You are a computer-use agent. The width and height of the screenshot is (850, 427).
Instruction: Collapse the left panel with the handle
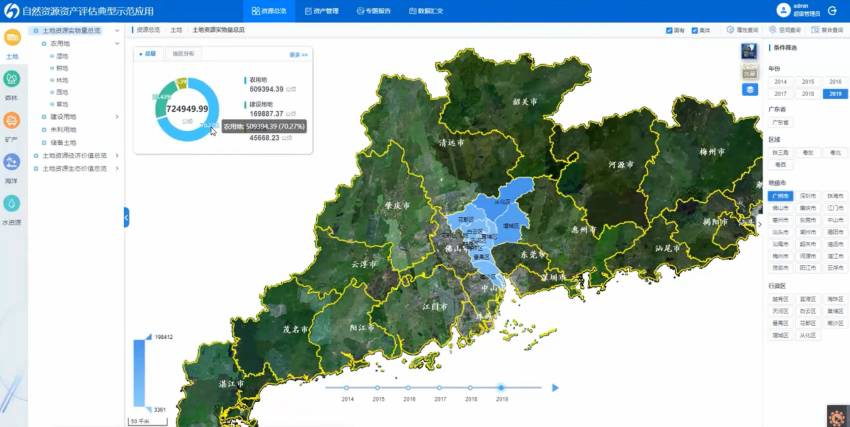click(127, 217)
